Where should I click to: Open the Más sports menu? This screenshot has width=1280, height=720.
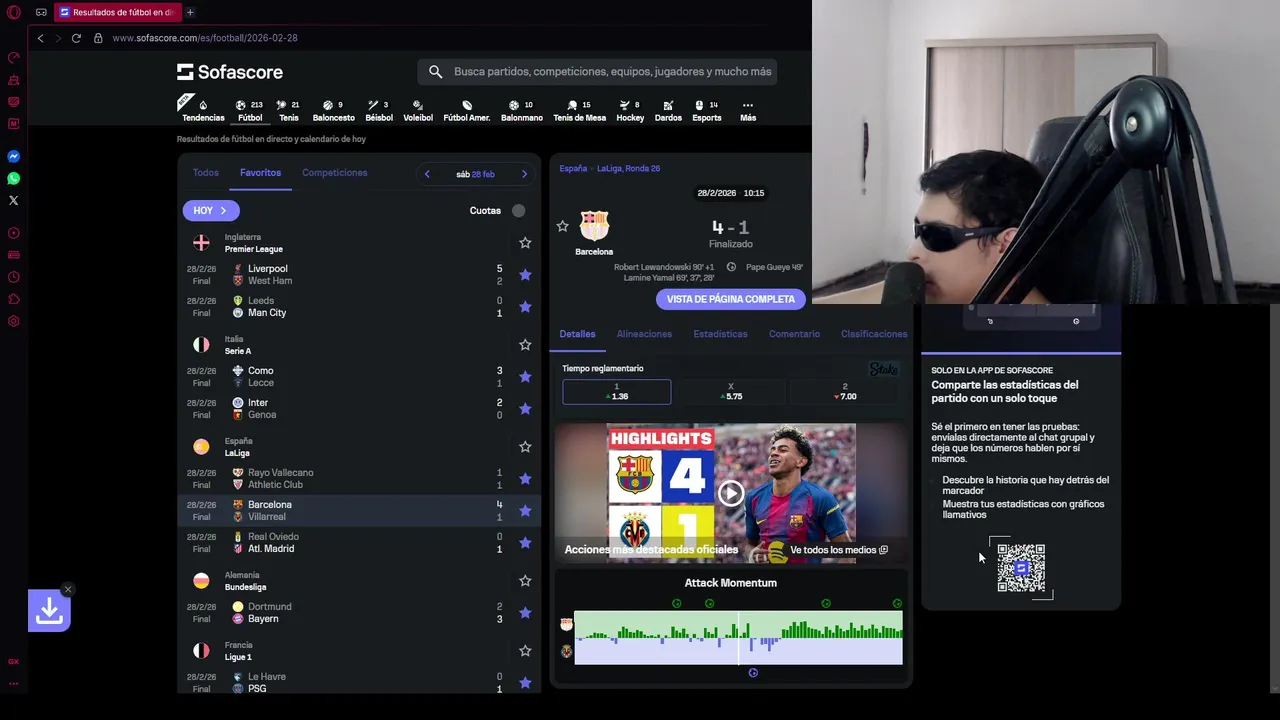tap(748, 111)
